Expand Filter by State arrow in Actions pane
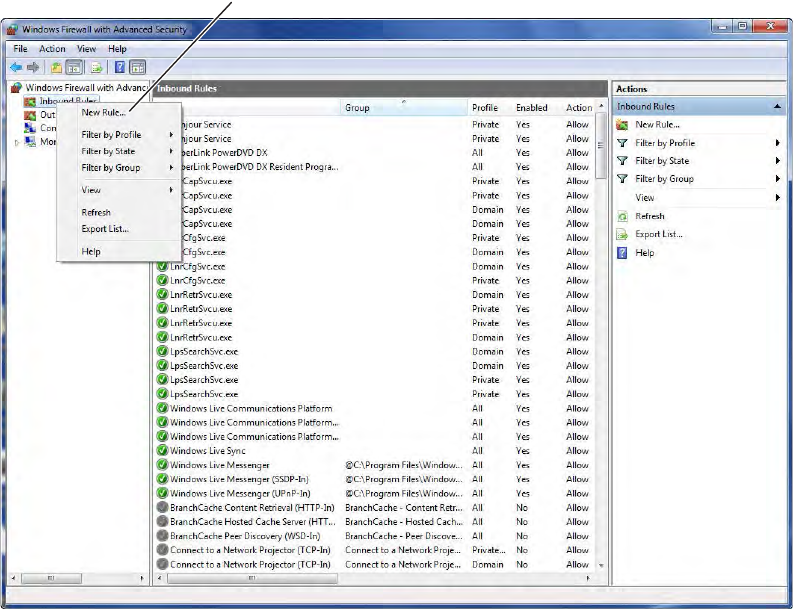Image resolution: width=793 pixels, height=609 pixels. coord(777,161)
